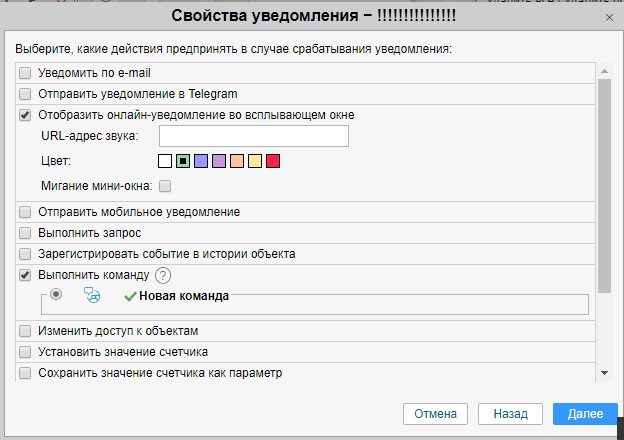Close the notification properties dialog
Viewport: 624px width, 440px height.
click(609, 17)
